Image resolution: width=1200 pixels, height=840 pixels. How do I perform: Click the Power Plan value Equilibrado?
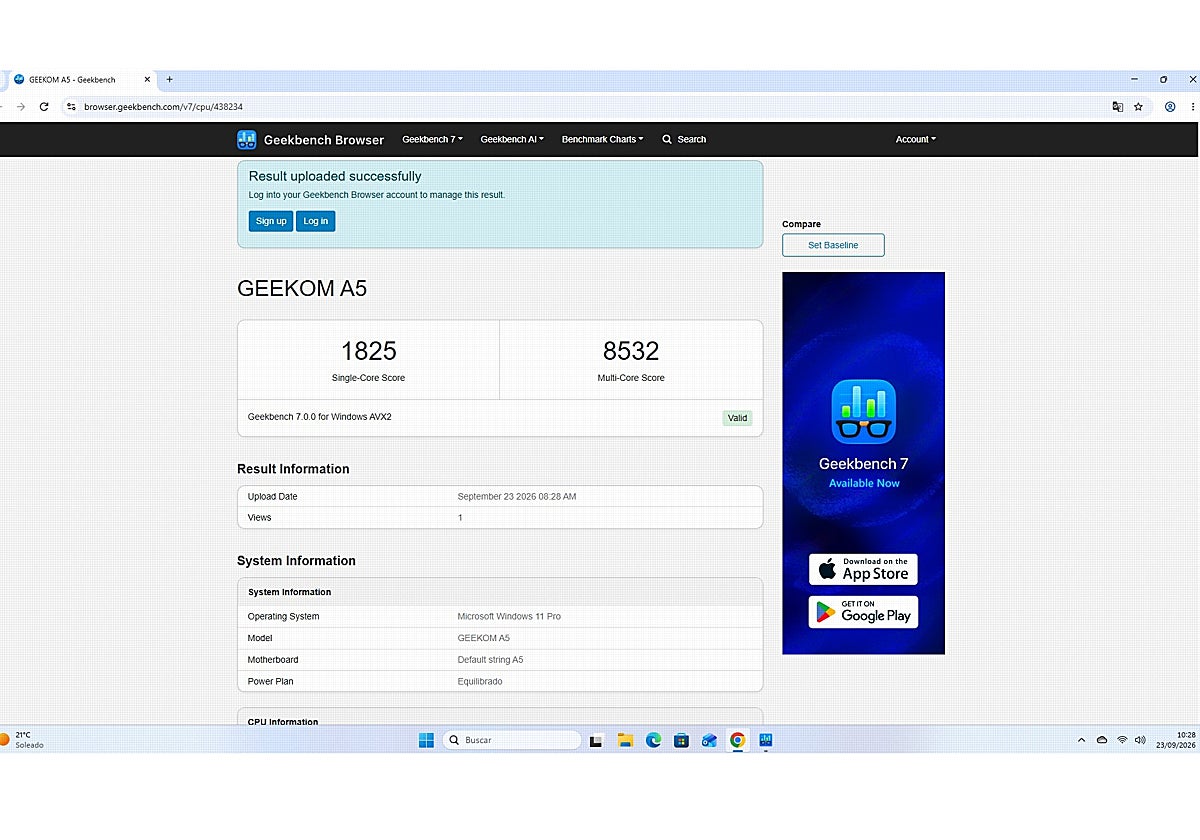pos(480,681)
